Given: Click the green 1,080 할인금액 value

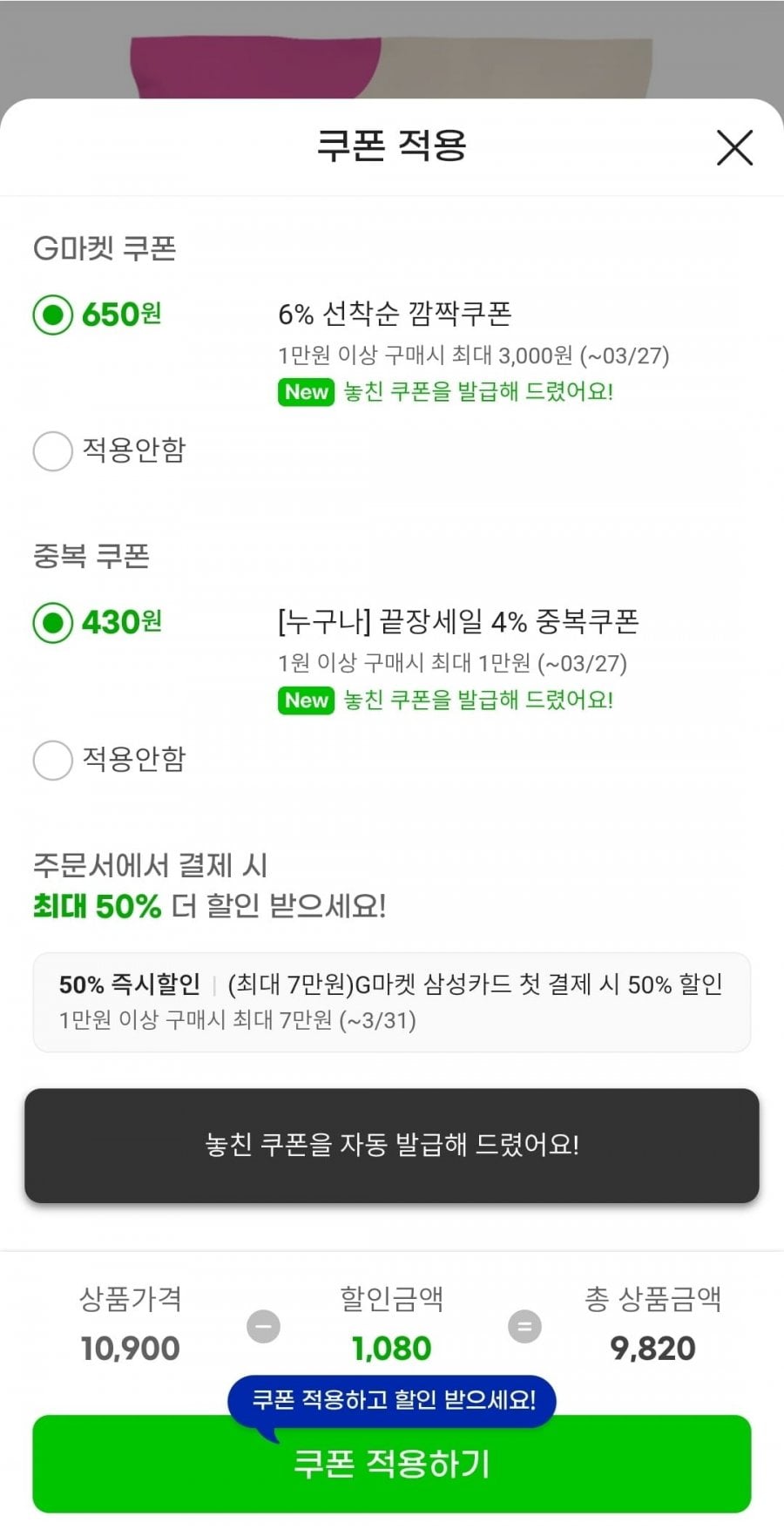Looking at the screenshot, I should coord(392,1349).
